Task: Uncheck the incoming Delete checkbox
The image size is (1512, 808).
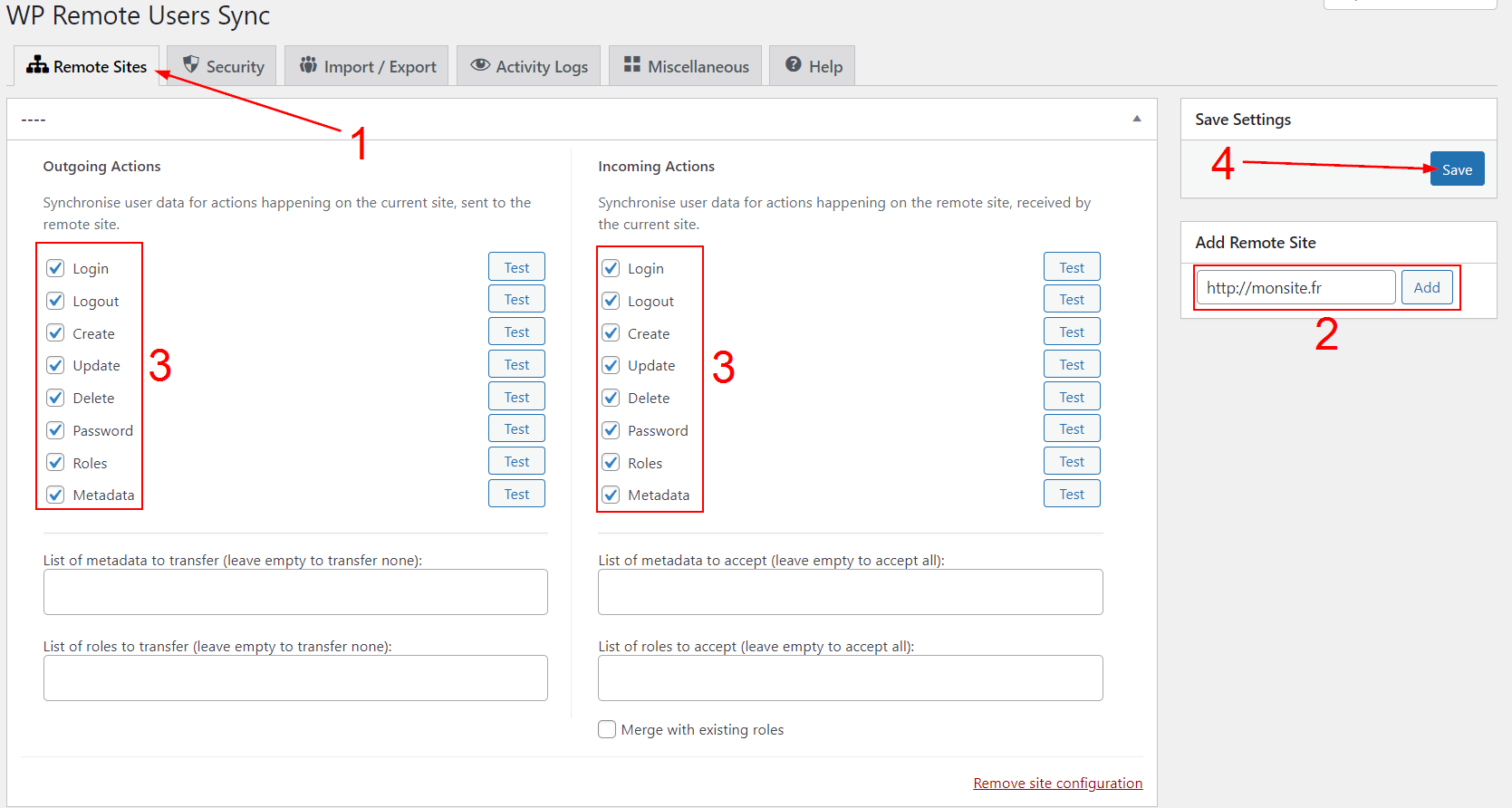Action: pos(612,398)
